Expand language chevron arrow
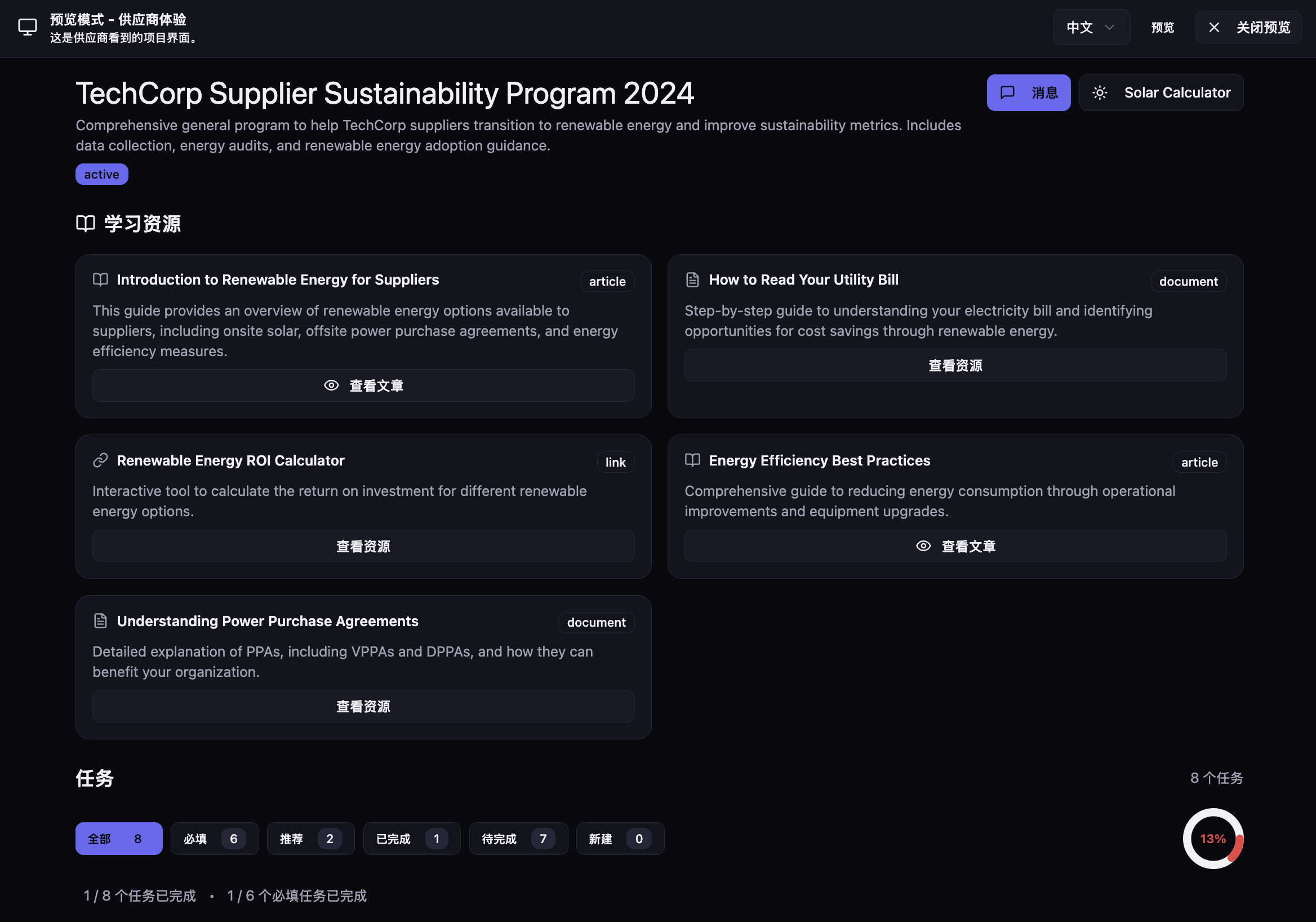Viewport: 1316px width, 922px height. pyautogui.click(x=1110, y=27)
